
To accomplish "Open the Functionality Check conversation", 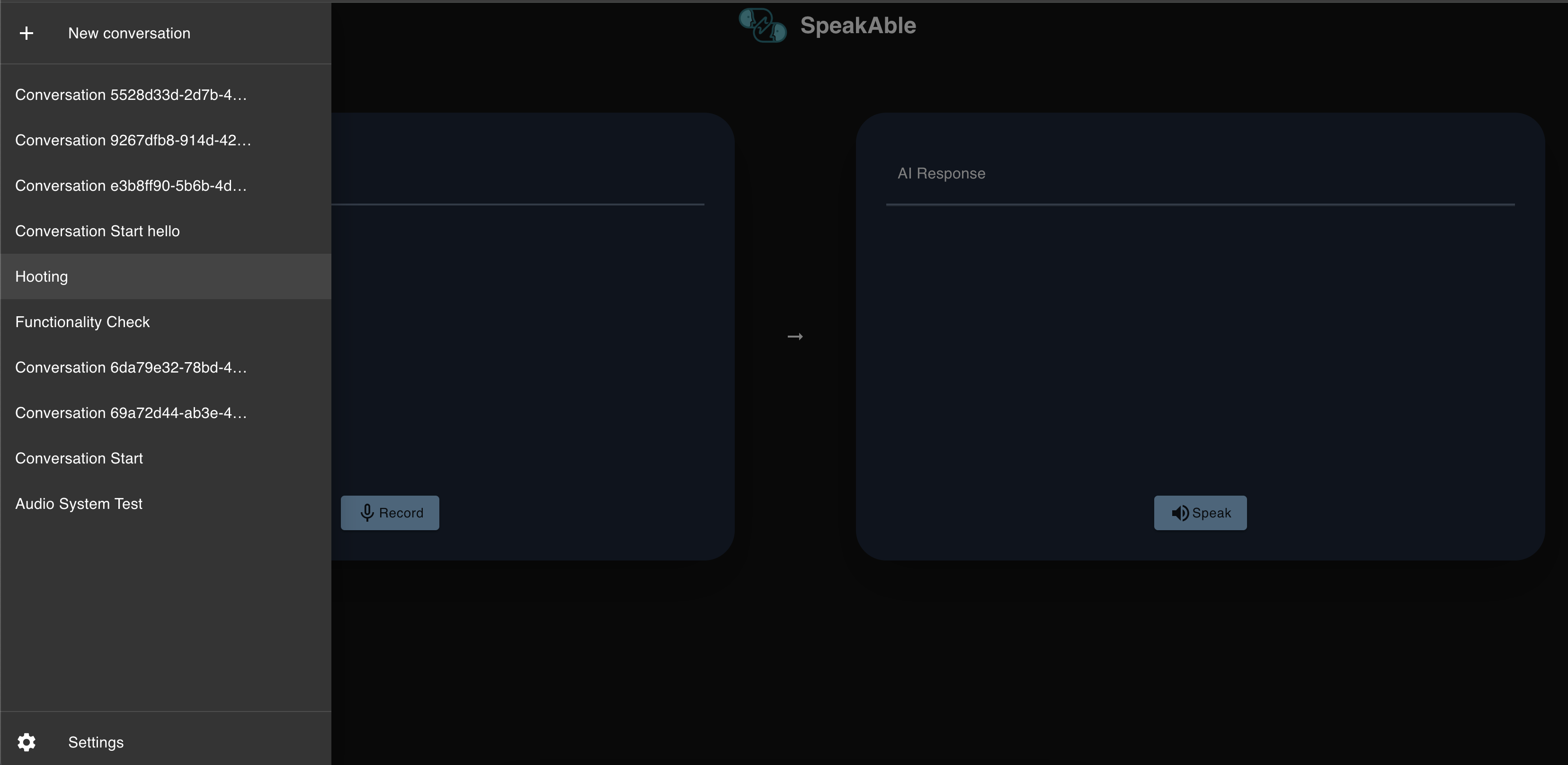I will (82, 322).
